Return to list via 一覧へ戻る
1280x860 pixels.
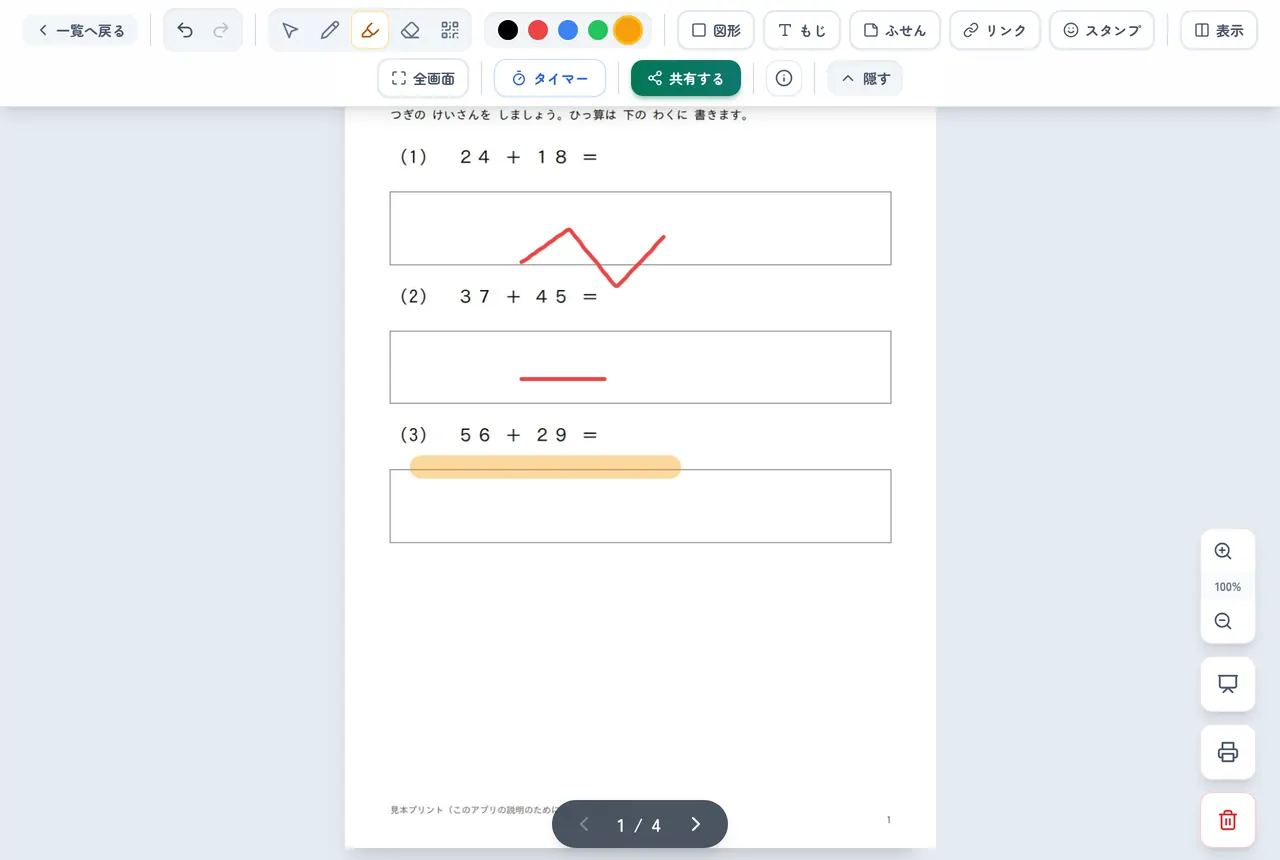pos(80,30)
